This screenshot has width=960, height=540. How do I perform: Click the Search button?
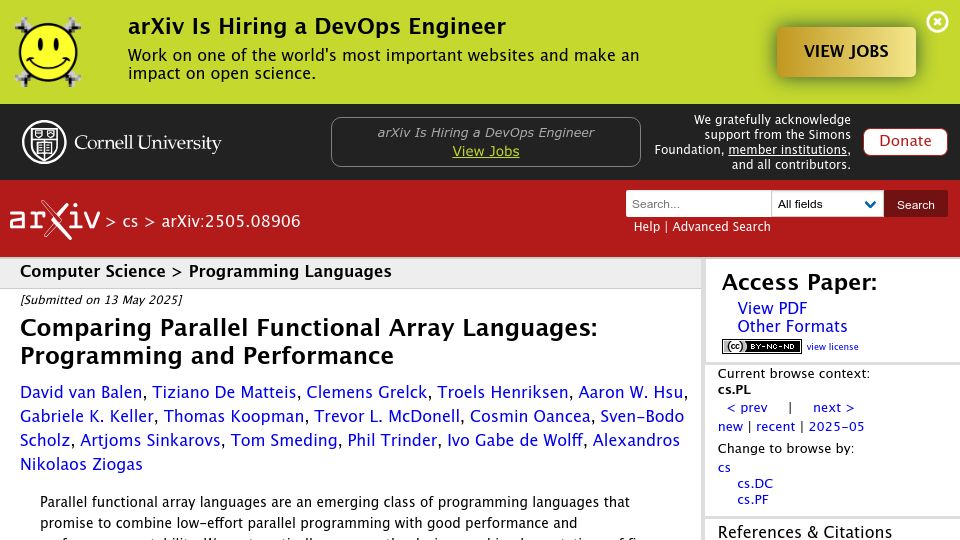pos(915,204)
